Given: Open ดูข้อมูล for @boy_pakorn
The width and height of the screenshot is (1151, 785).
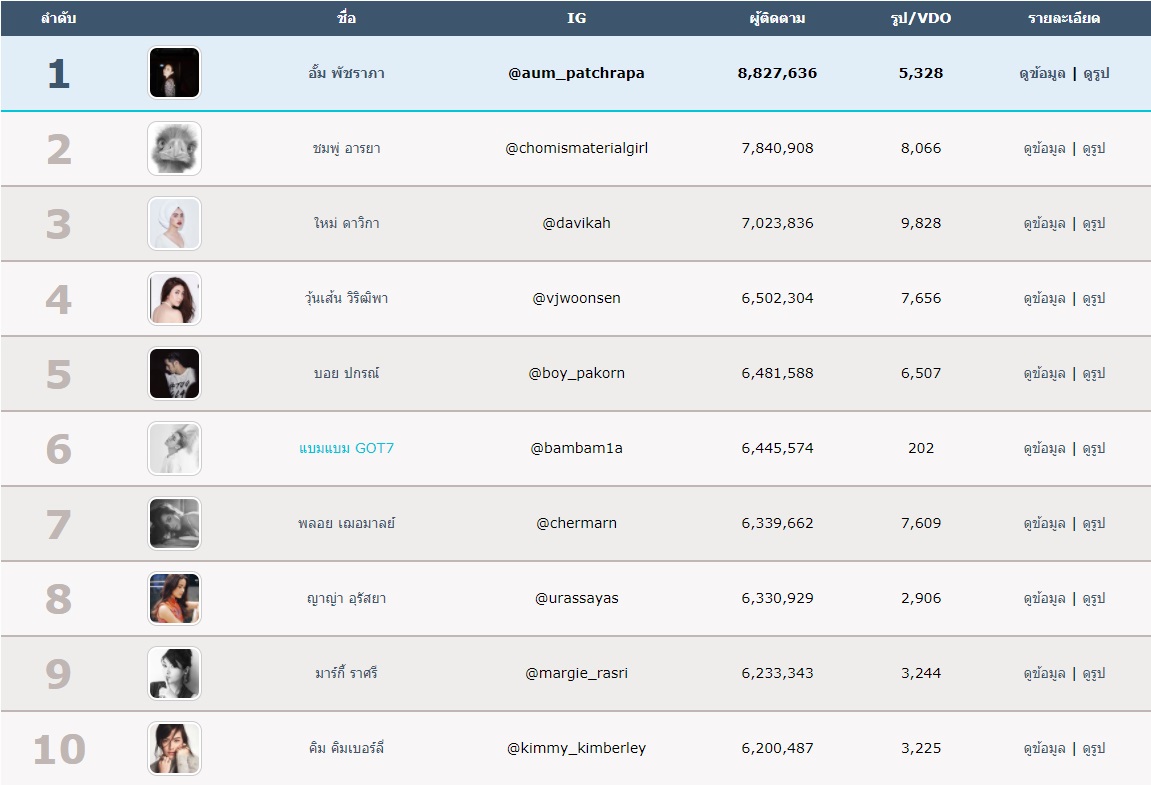Looking at the screenshot, I should (x=1043, y=373).
